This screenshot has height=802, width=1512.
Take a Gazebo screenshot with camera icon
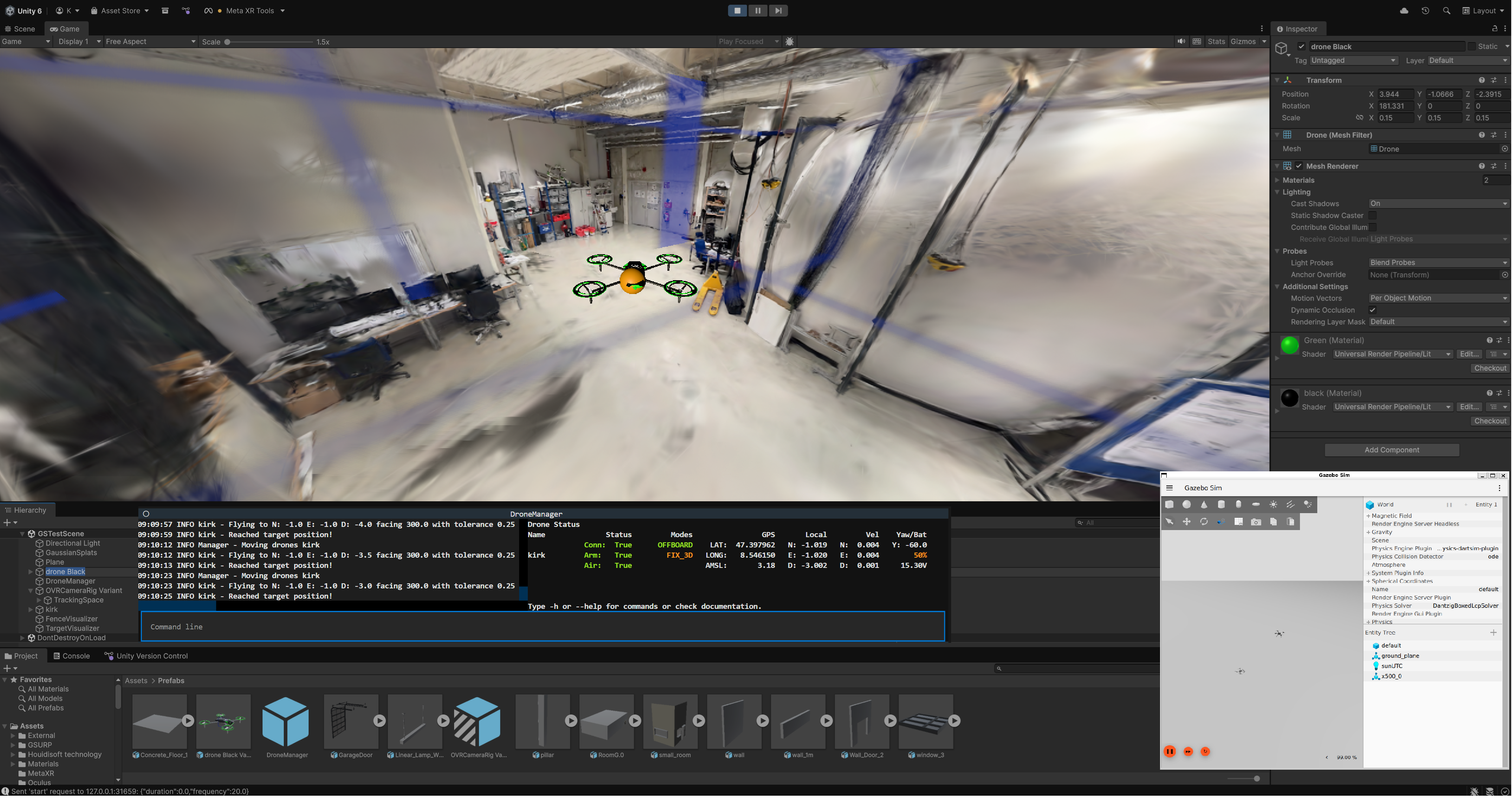1255,521
